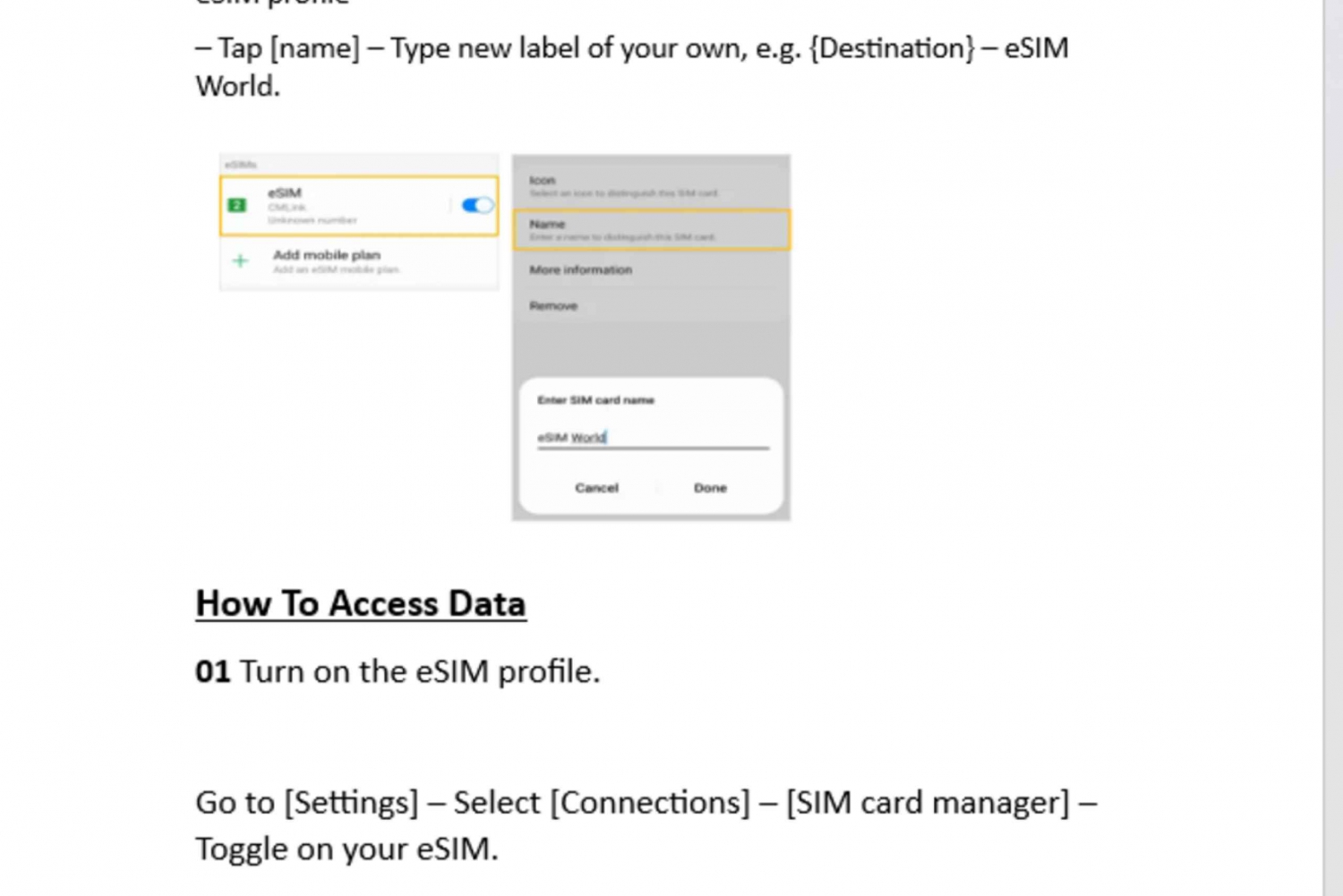Click the green plus icon beside Add mobile plan
The width and height of the screenshot is (1343, 896).
(240, 260)
